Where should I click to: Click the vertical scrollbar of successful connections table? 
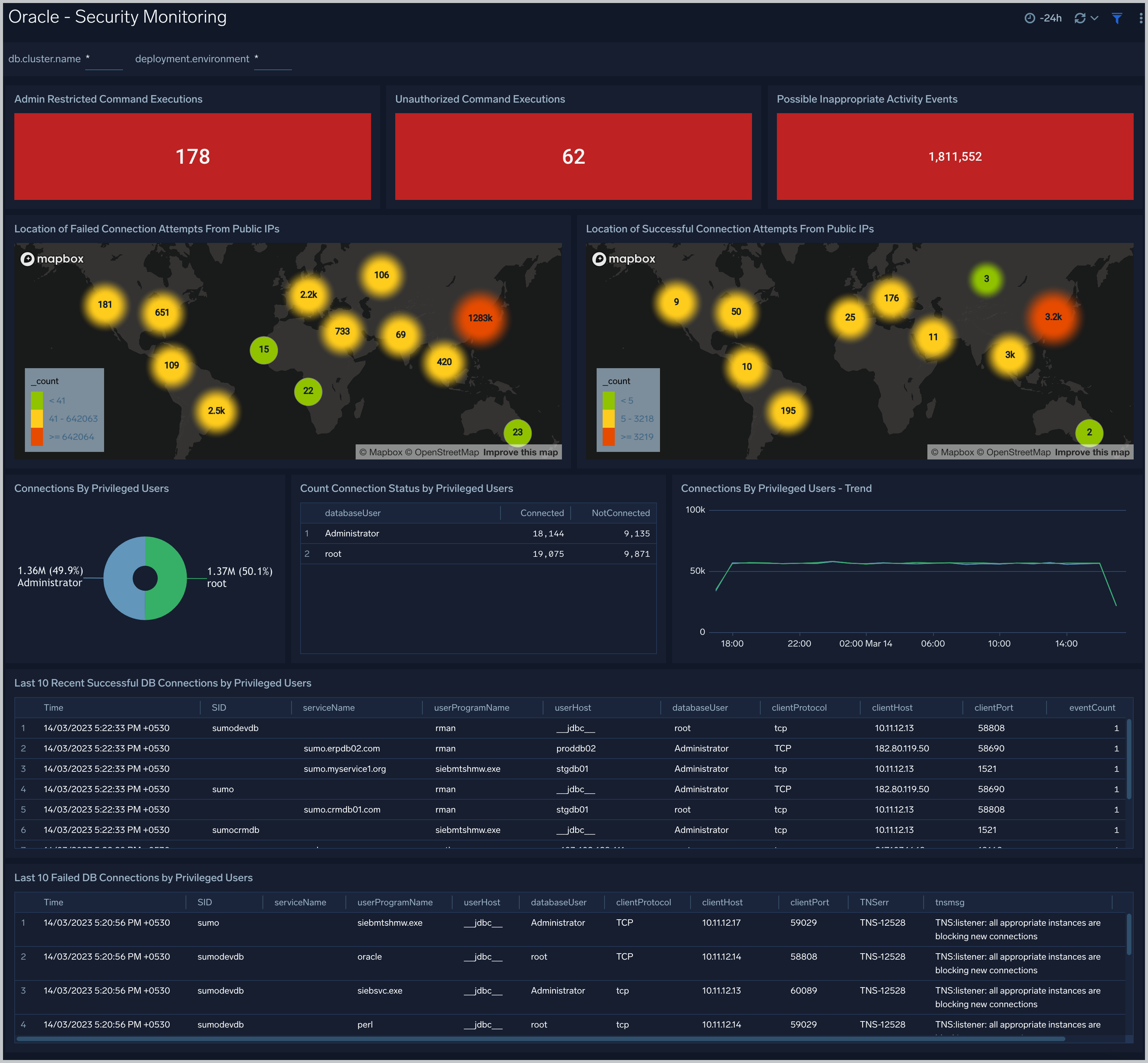[x=1128, y=759]
